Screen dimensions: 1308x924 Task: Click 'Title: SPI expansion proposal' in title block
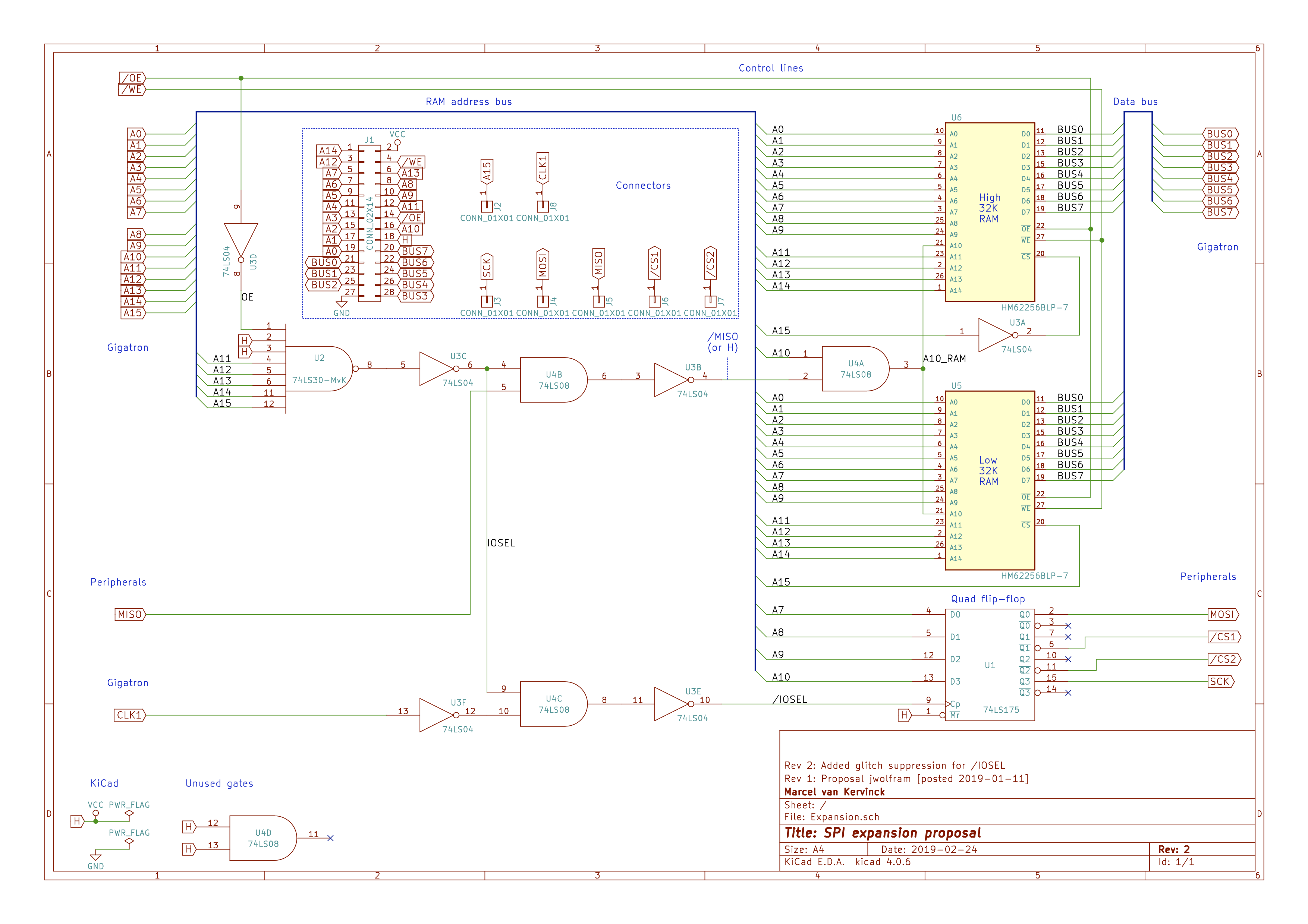(x=883, y=833)
